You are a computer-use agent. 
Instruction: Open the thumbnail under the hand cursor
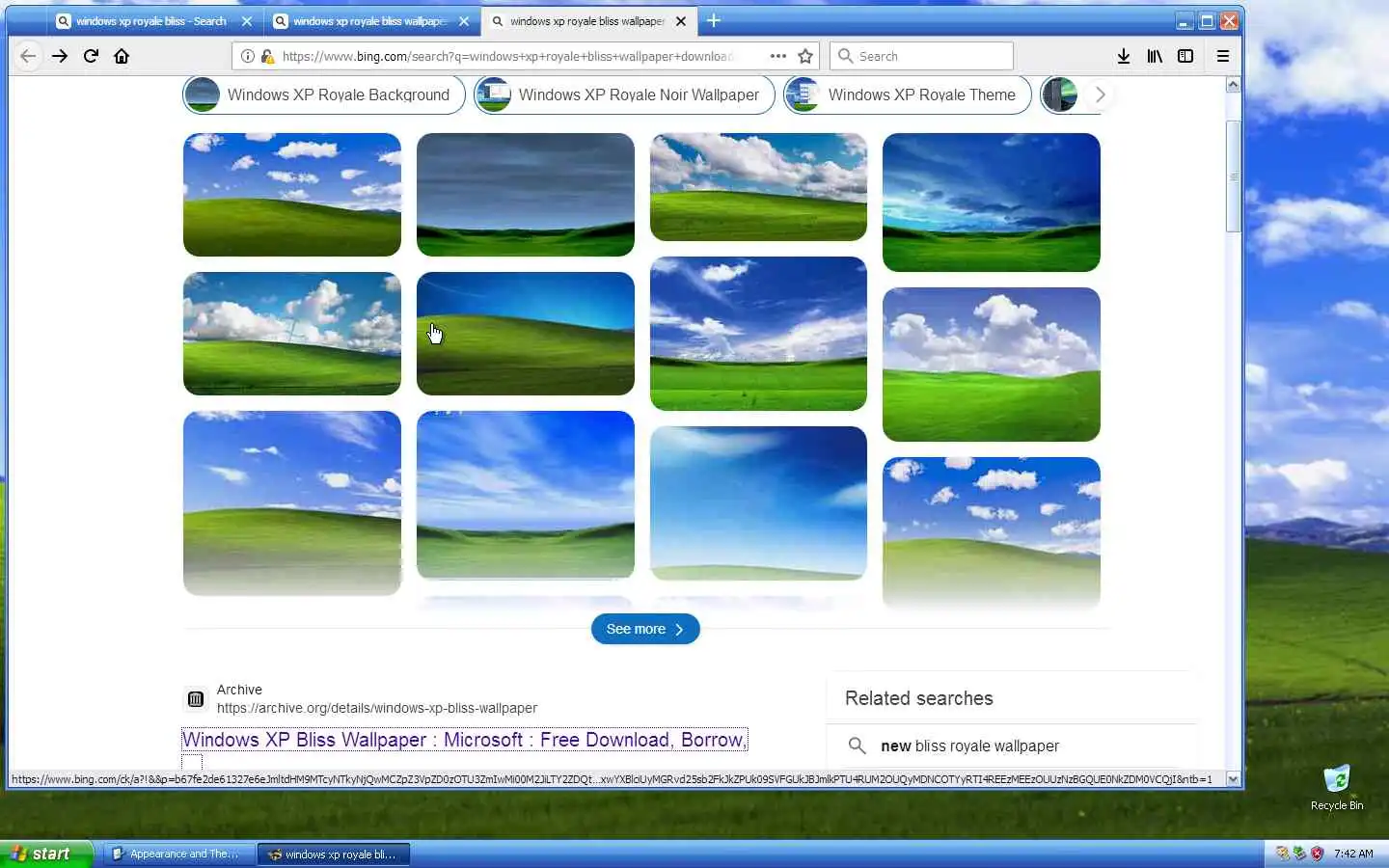coord(526,334)
